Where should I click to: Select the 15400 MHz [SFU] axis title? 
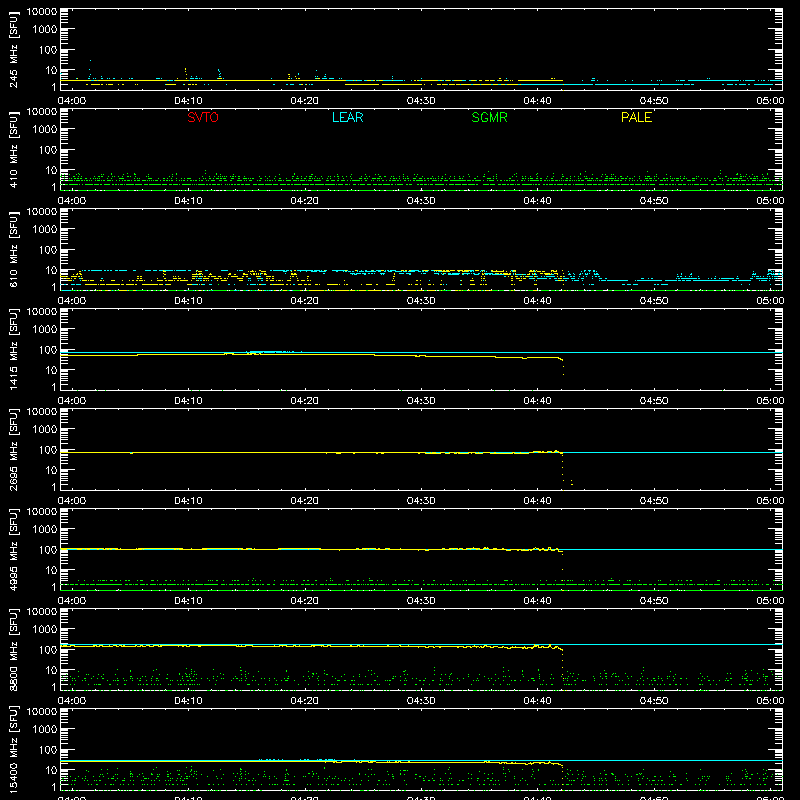[13, 750]
